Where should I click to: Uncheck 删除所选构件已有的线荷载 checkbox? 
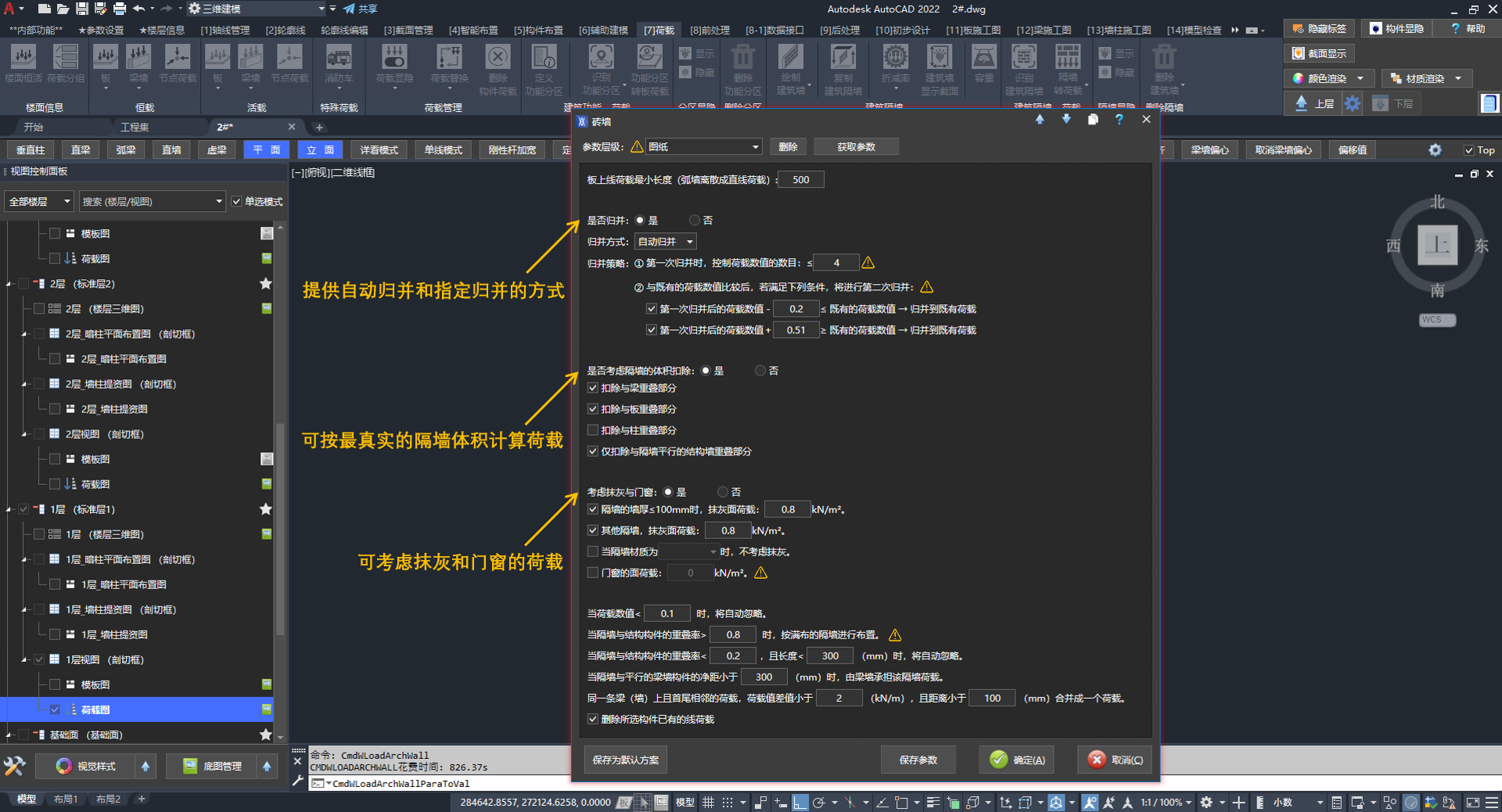pos(593,720)
